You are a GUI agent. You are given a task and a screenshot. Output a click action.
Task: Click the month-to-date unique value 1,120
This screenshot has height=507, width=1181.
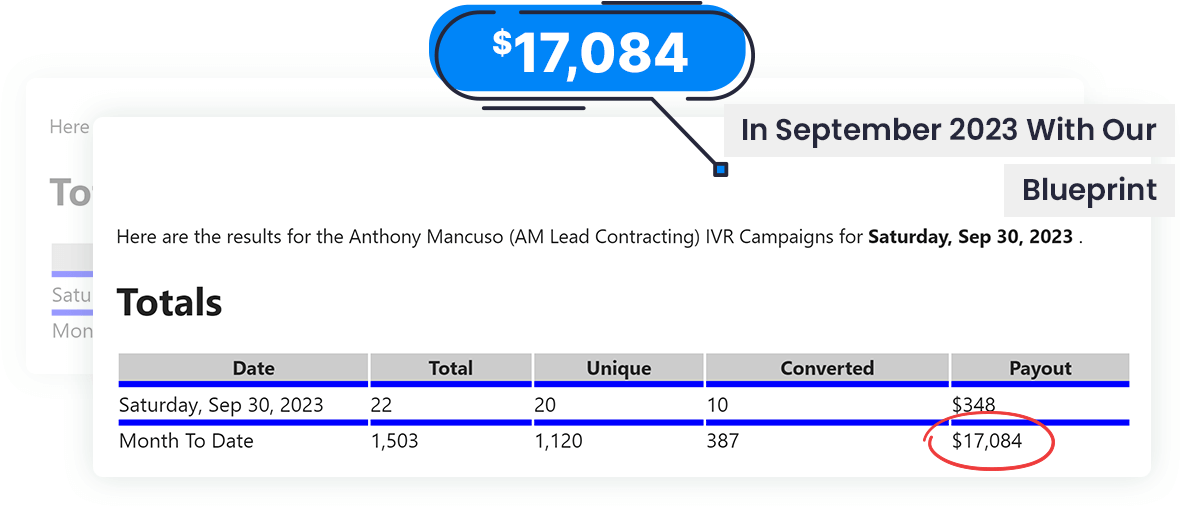559,440
